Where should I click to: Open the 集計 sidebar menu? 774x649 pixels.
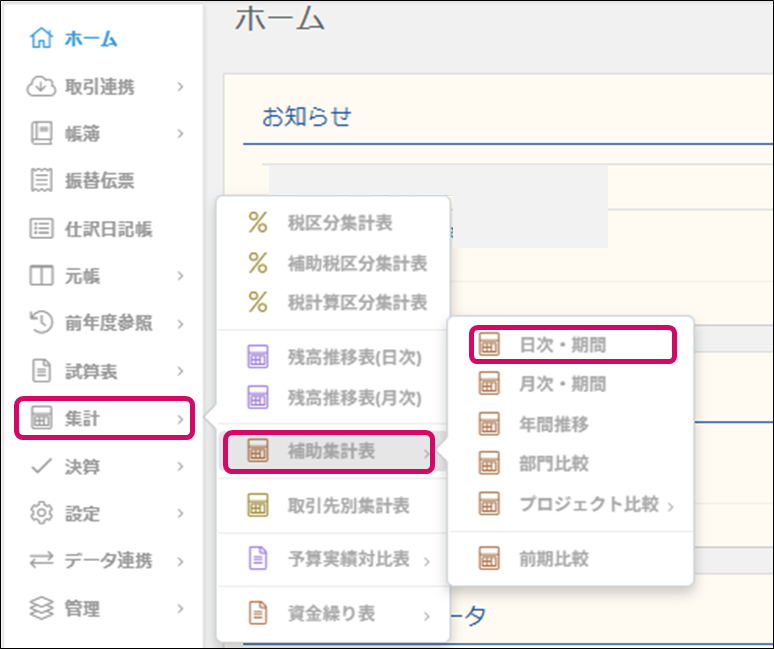(x=103, y=419)
